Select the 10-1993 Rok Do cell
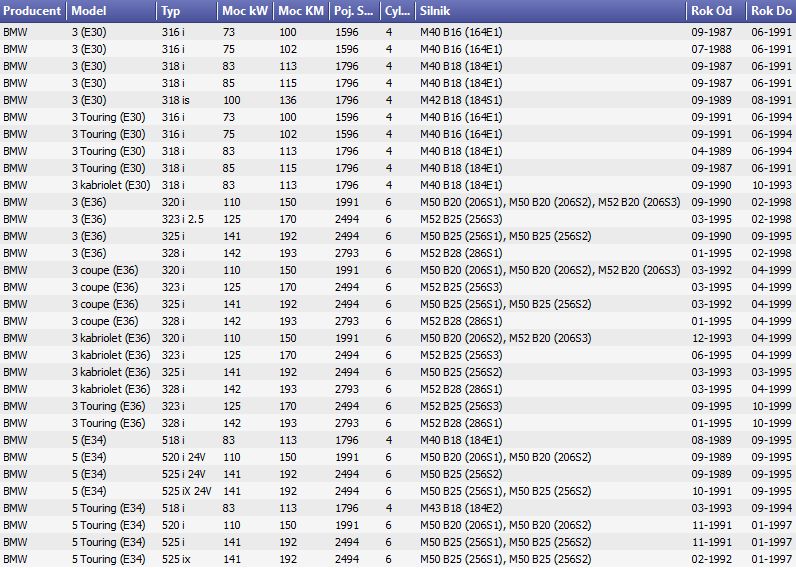 (x=772, y=185)
